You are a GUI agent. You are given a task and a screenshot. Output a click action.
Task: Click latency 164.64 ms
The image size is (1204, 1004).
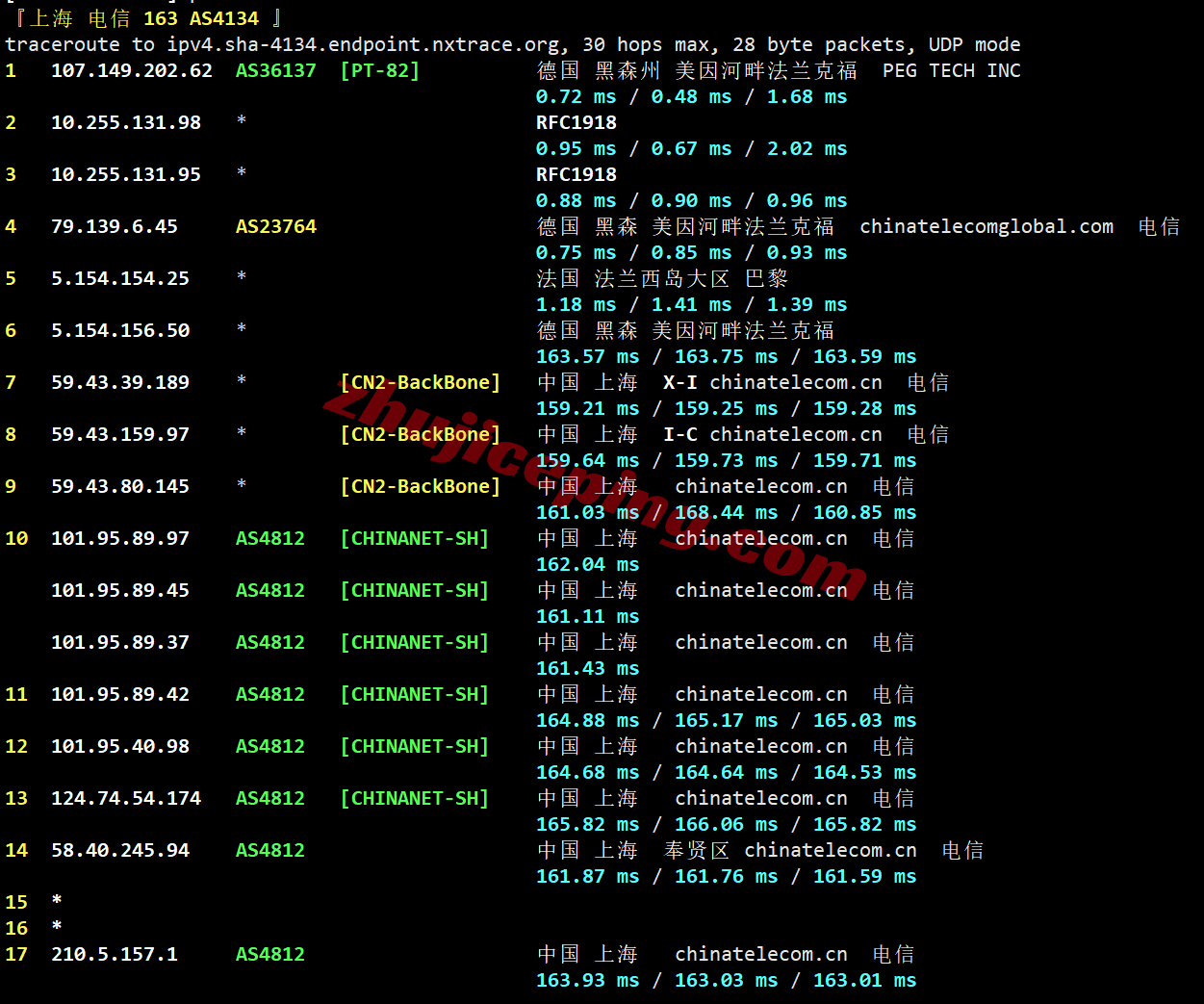pos(727,772)
